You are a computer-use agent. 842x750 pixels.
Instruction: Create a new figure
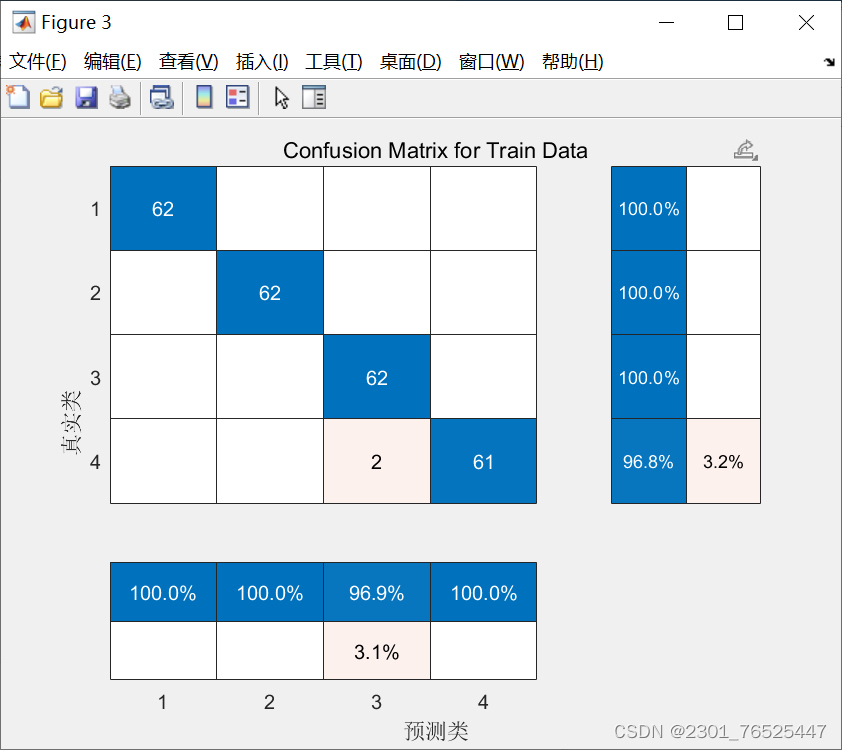tap(18, 97)
